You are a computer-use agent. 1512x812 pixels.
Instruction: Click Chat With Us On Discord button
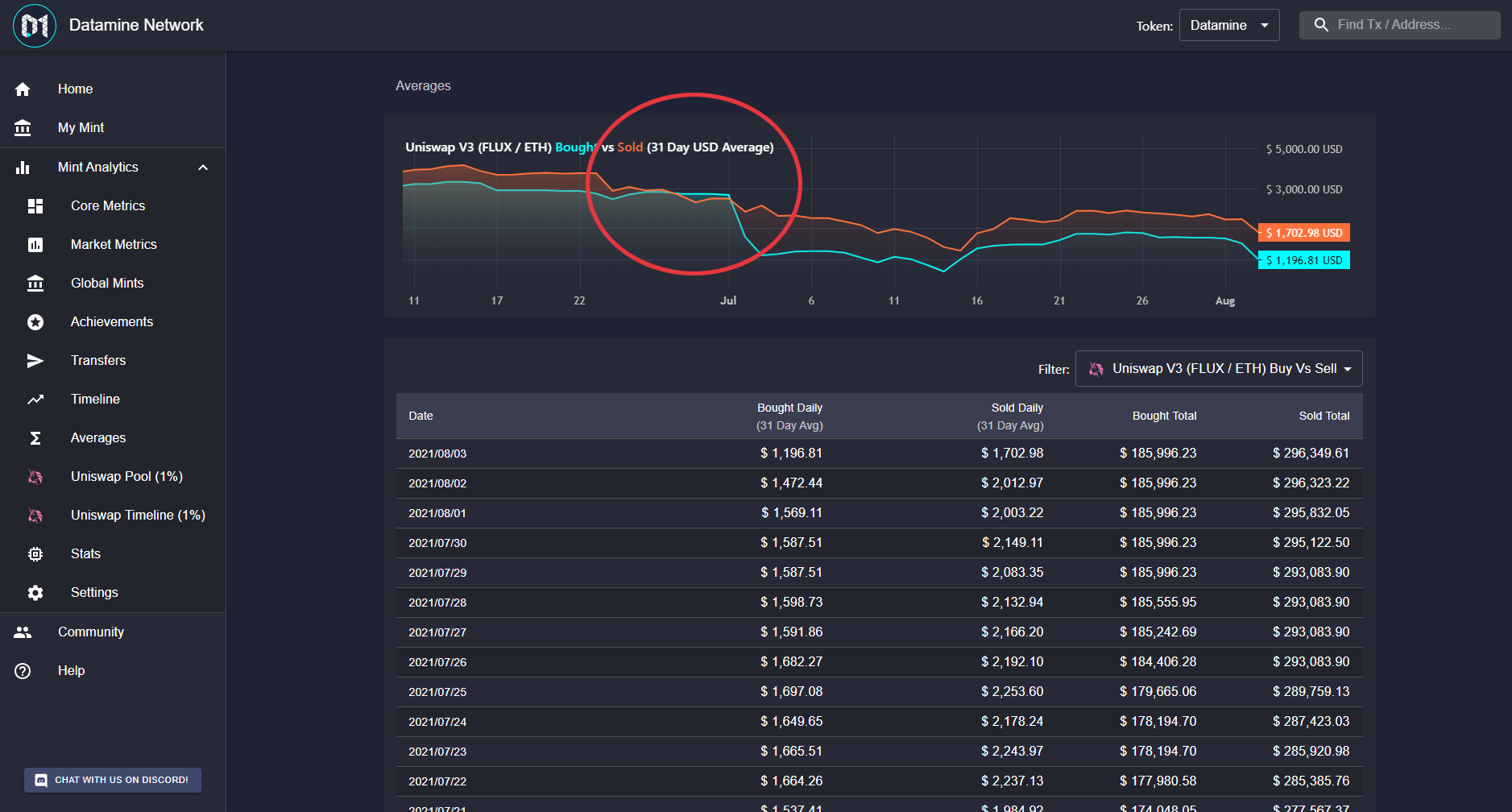pyautogui.click(x=113, y=781)
